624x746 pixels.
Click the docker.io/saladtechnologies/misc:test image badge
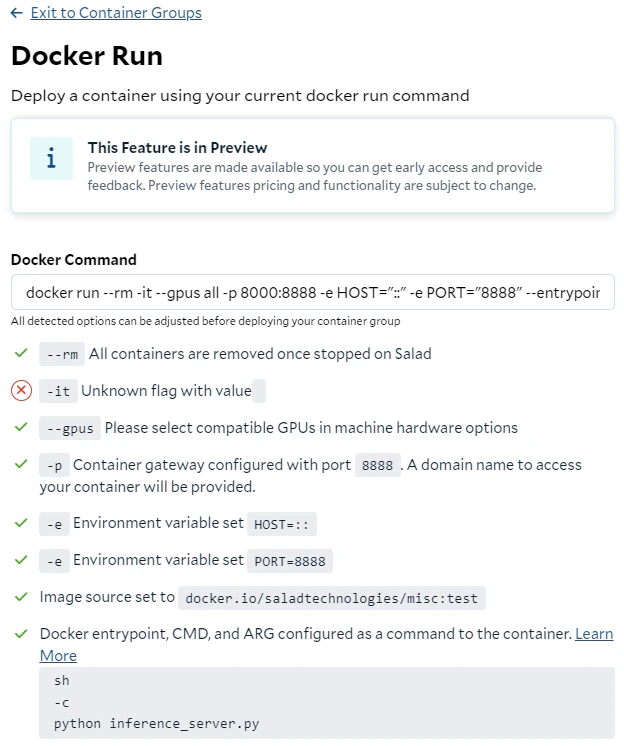(x=332, y=598)
